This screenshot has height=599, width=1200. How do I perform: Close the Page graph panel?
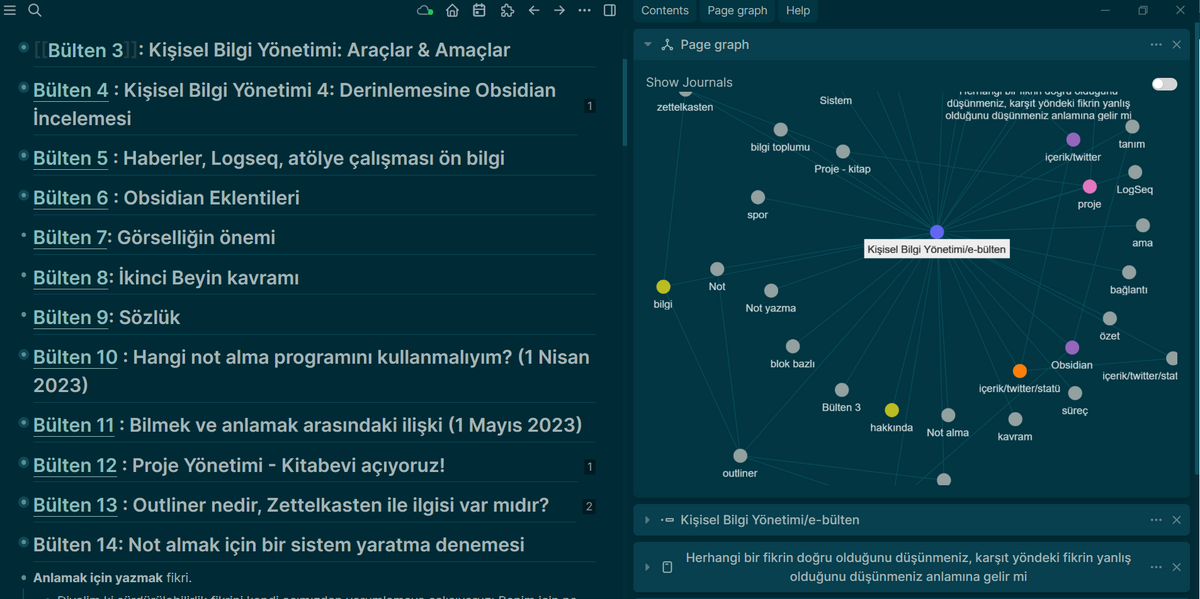click(x=1177, y=45)
